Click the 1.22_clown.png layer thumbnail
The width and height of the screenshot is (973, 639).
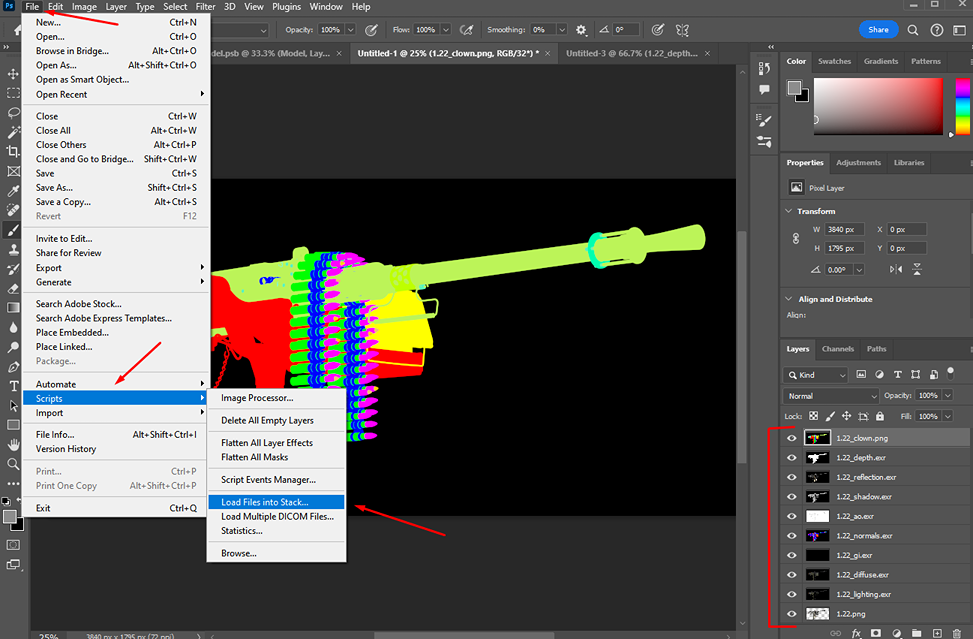tap(816, 437)
